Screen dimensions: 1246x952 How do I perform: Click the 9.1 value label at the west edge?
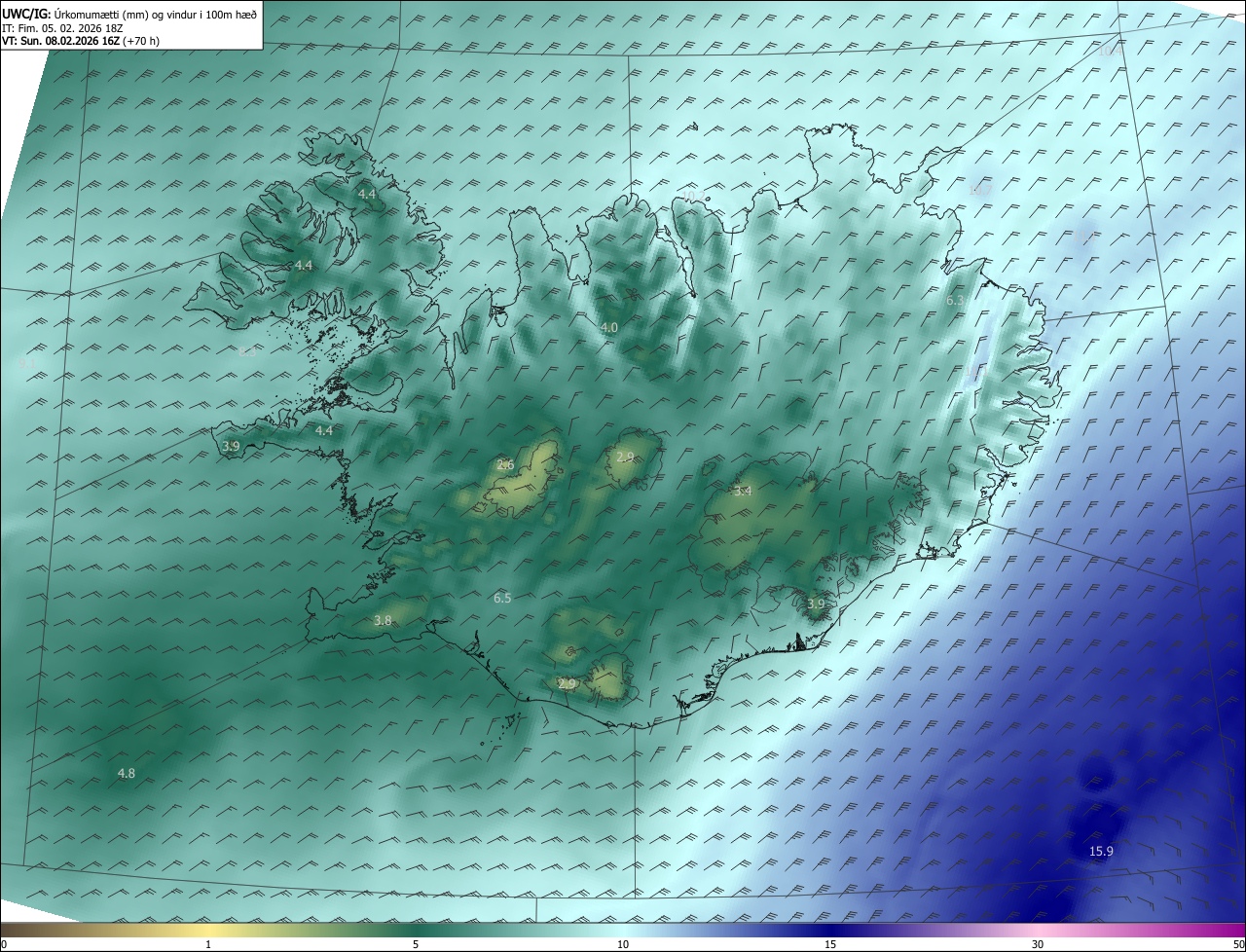[x=27, y=363]
